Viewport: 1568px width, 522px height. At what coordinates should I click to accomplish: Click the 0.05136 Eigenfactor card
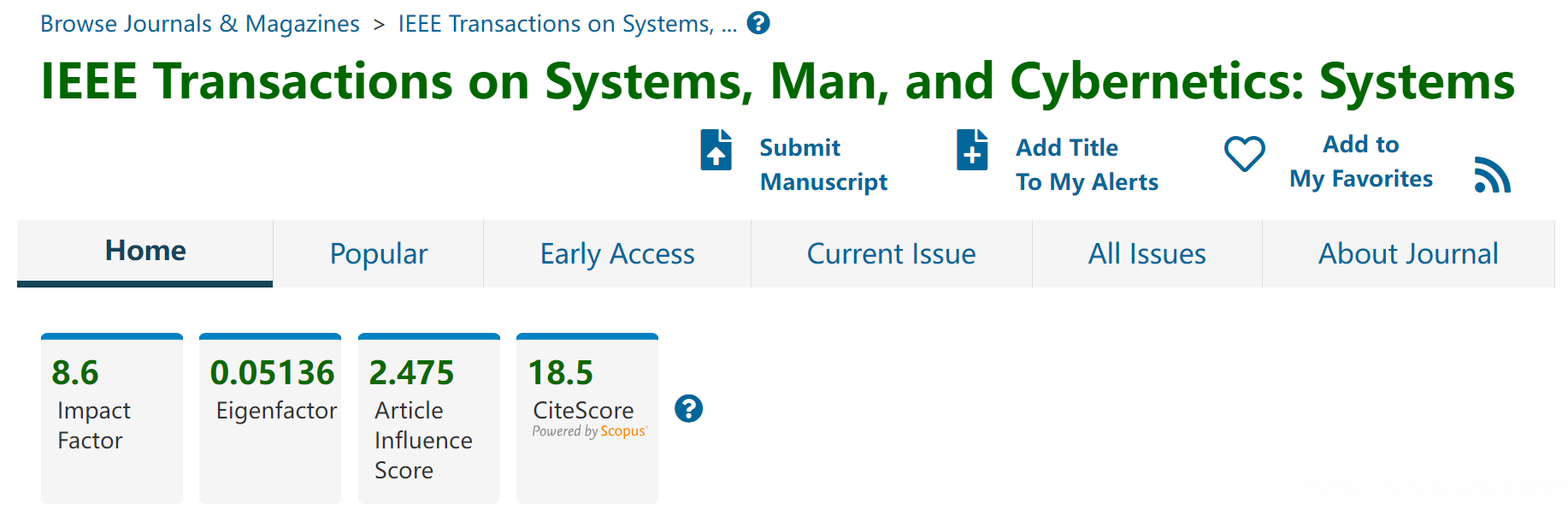coord(270,418)
